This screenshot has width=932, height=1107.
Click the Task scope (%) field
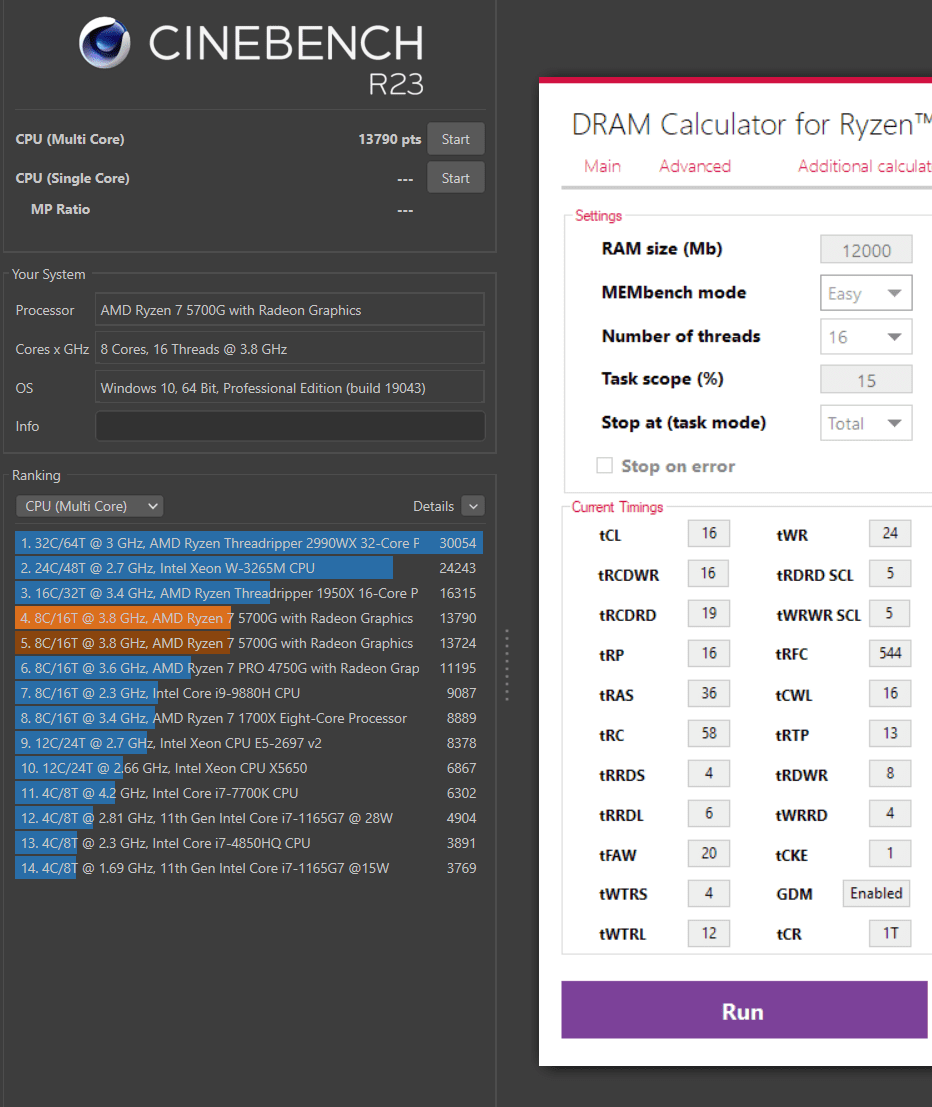(x=866, y=380)
